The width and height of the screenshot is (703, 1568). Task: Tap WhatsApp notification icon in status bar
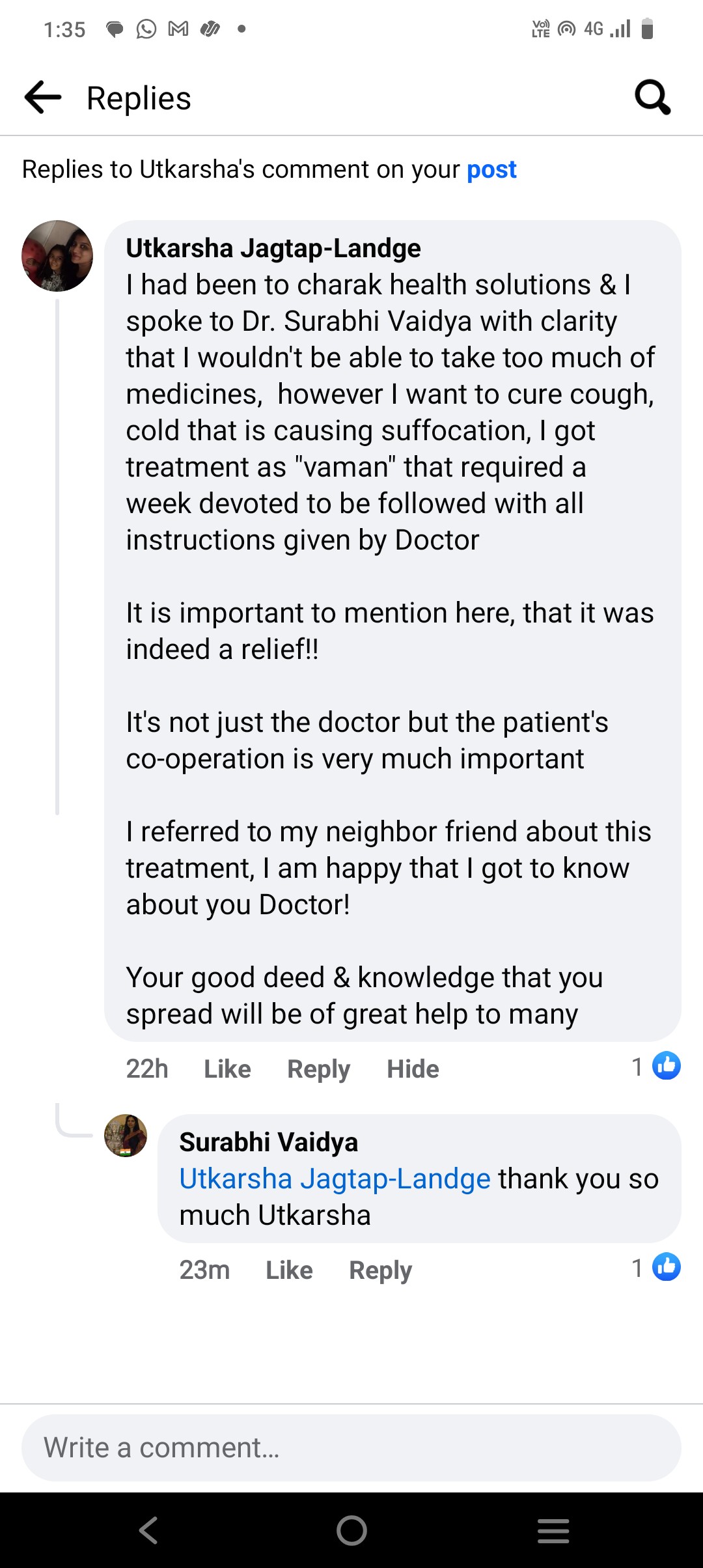click(146, 29)
